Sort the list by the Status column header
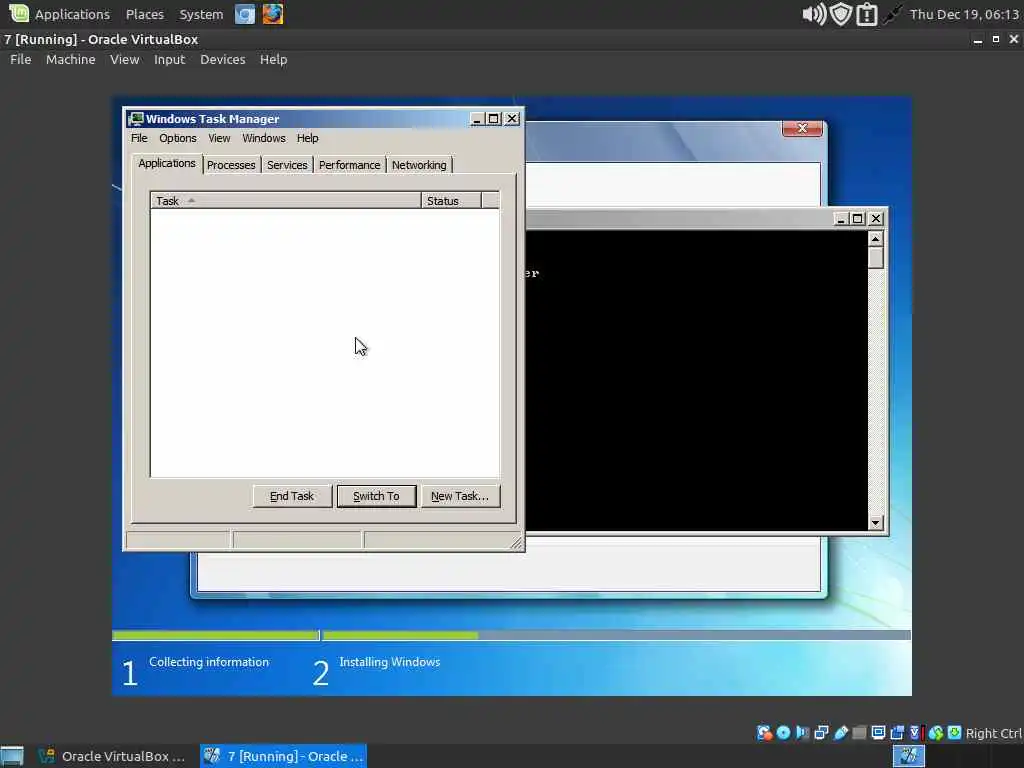This screenshot has width=1024, height=768. click(451, 200)
